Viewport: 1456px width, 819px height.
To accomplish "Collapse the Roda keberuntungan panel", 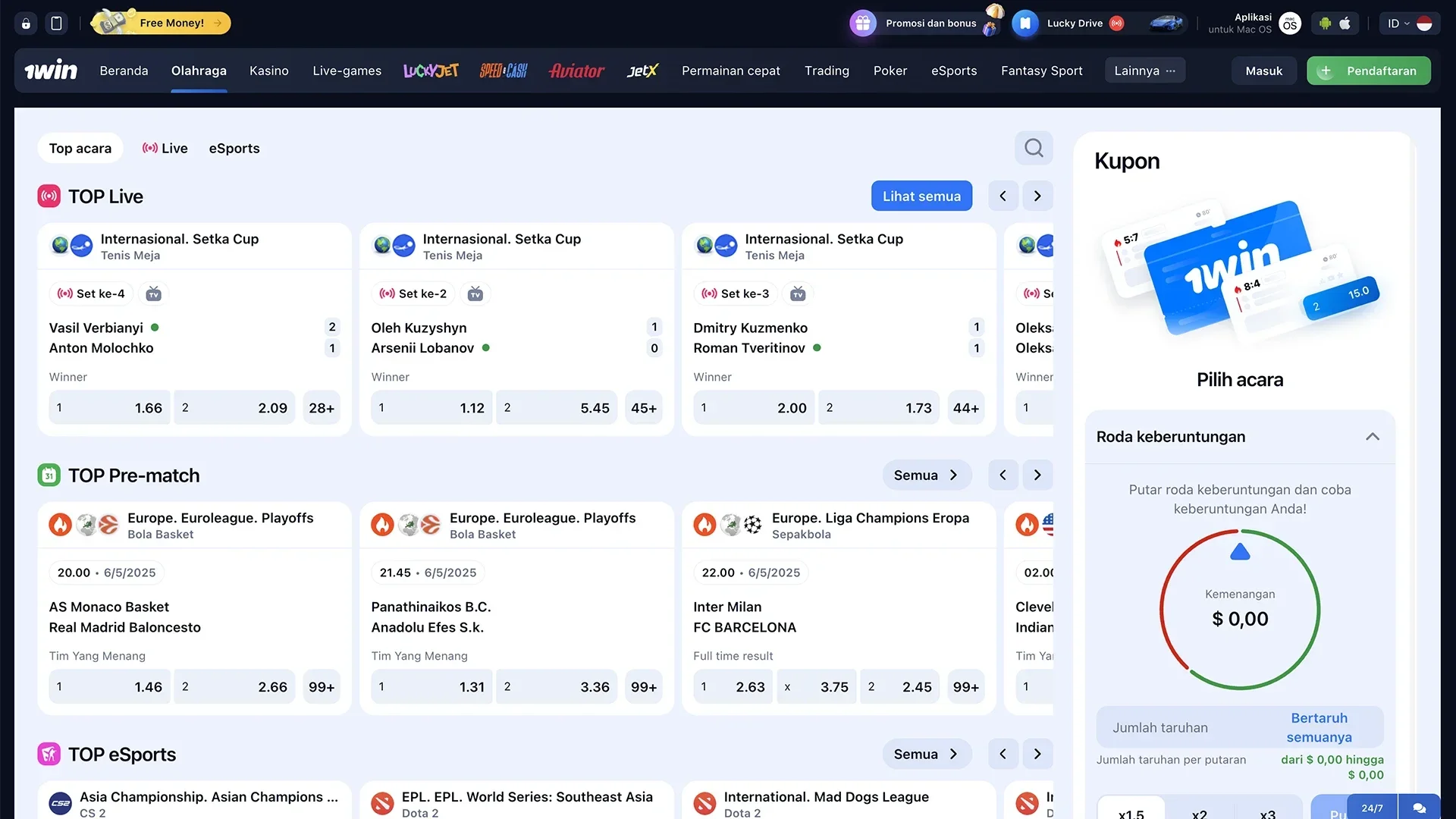I will (x=1373, y=436).
